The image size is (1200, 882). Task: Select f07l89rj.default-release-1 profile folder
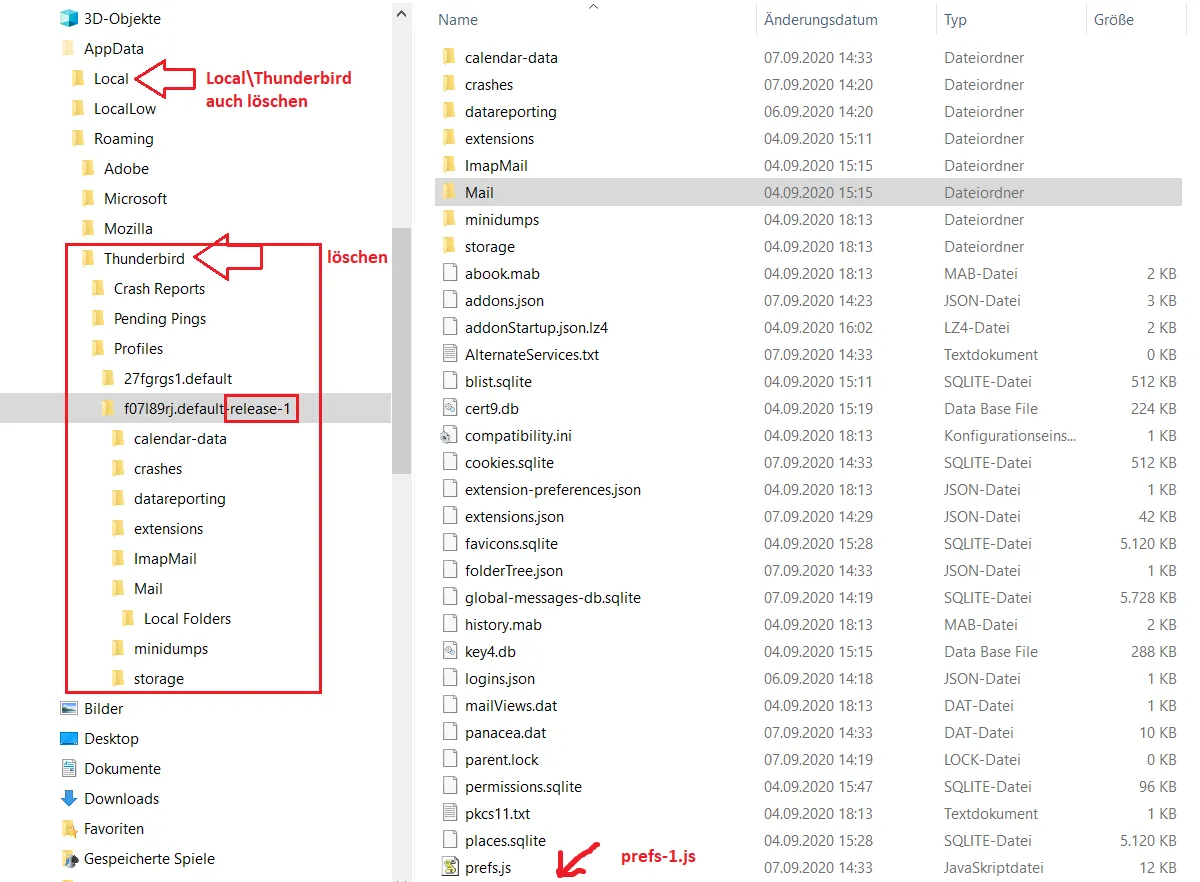[x=210, y=408]
